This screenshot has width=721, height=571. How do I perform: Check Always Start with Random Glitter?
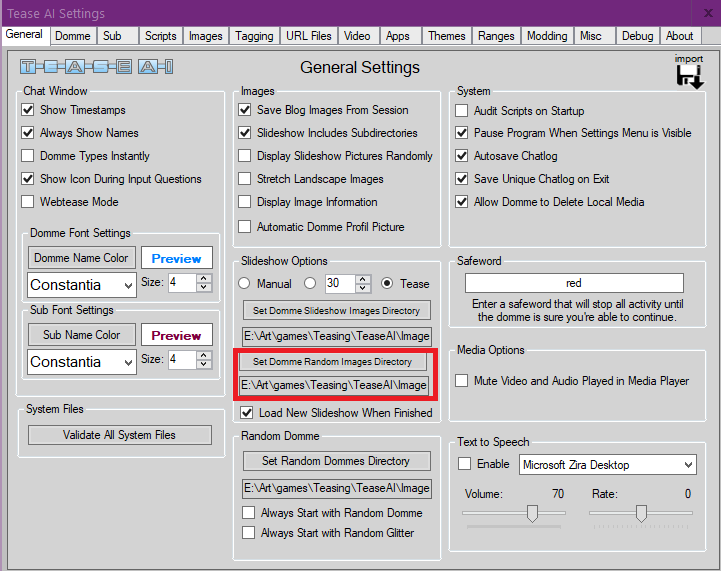pos(249,532)
